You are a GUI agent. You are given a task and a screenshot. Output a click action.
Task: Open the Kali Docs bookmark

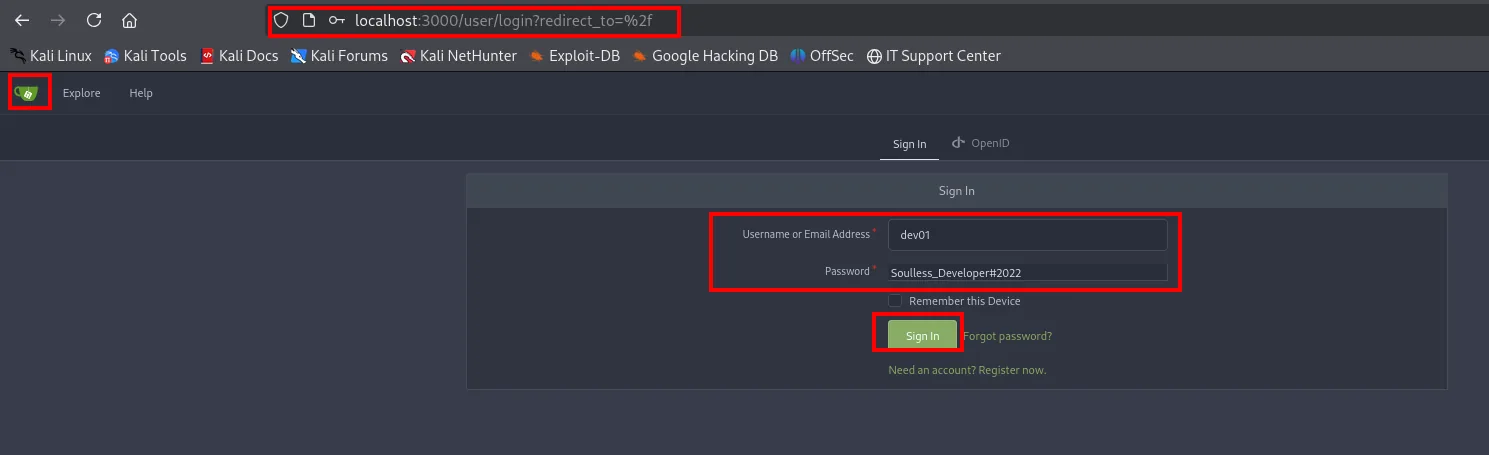(x=239, y=56)
